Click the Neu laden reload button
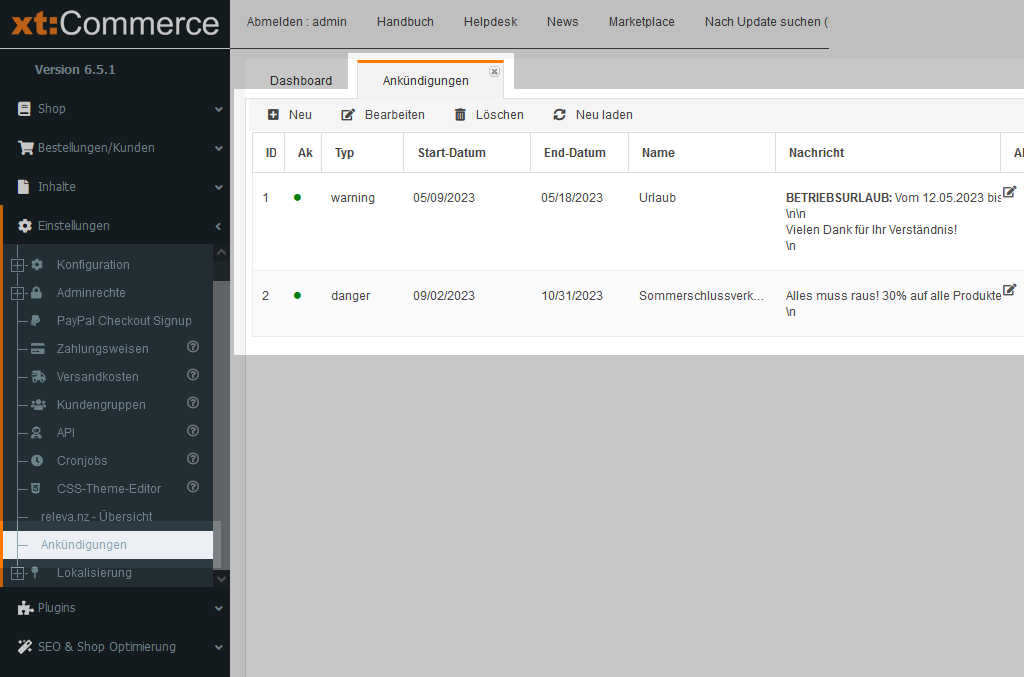This screenshot has width=1024, height=677. 593,115
